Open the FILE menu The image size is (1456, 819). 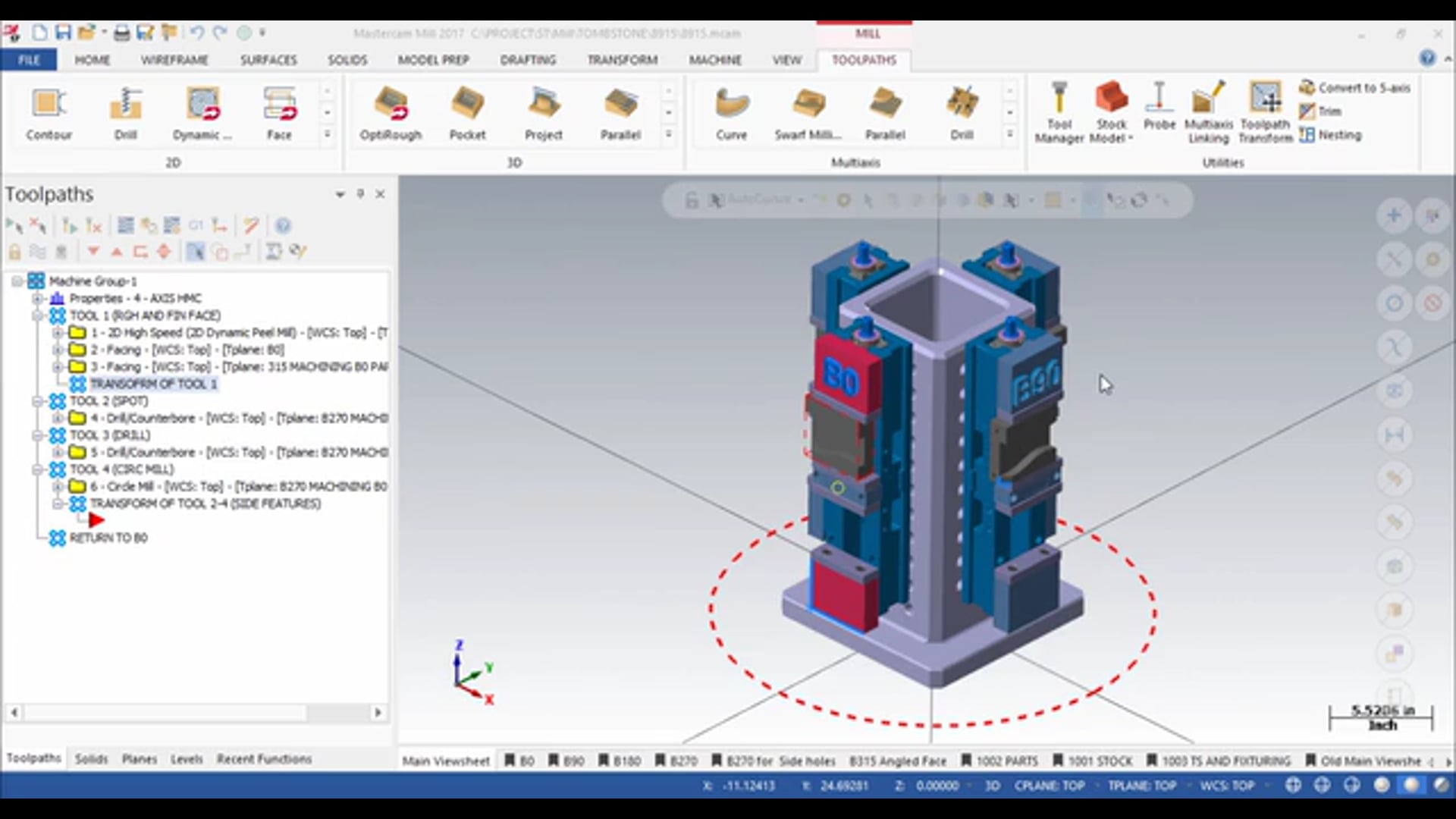coord(29,60)
